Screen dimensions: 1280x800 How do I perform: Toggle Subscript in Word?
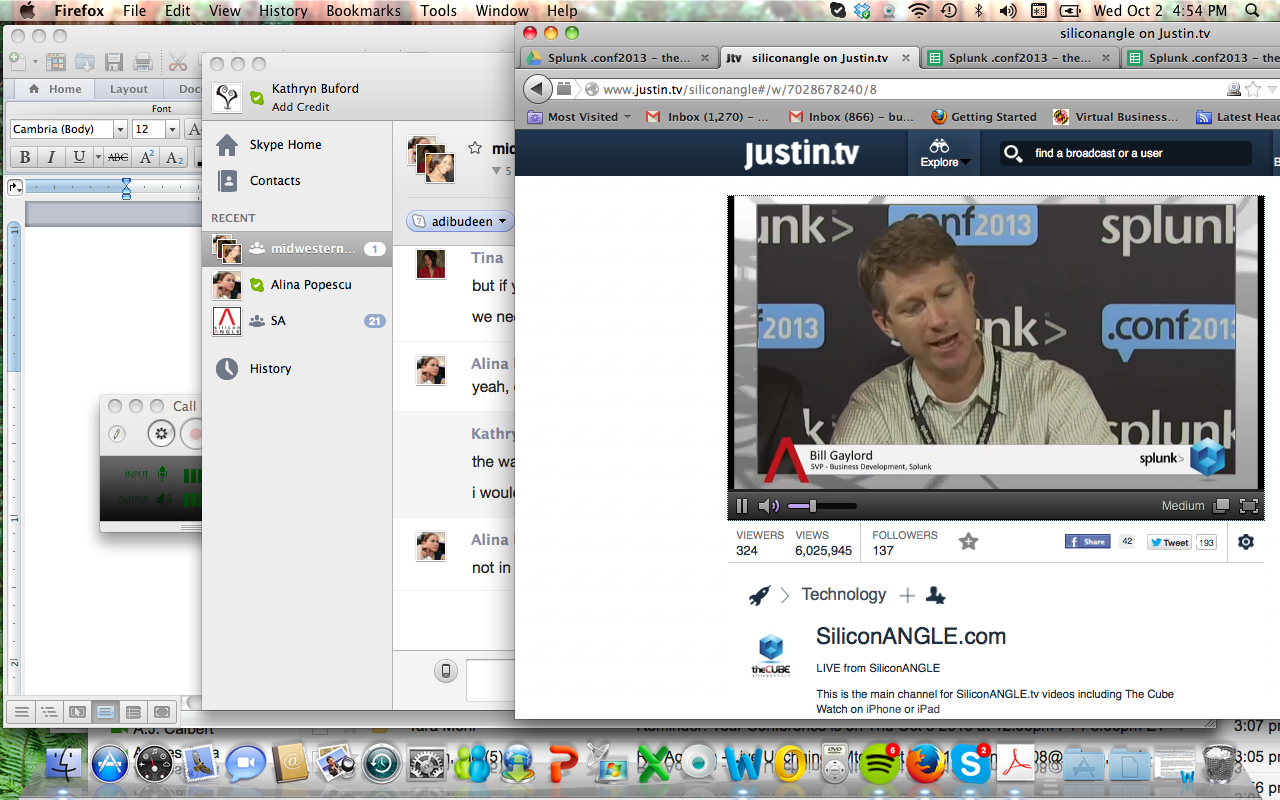tap(174, 157)
